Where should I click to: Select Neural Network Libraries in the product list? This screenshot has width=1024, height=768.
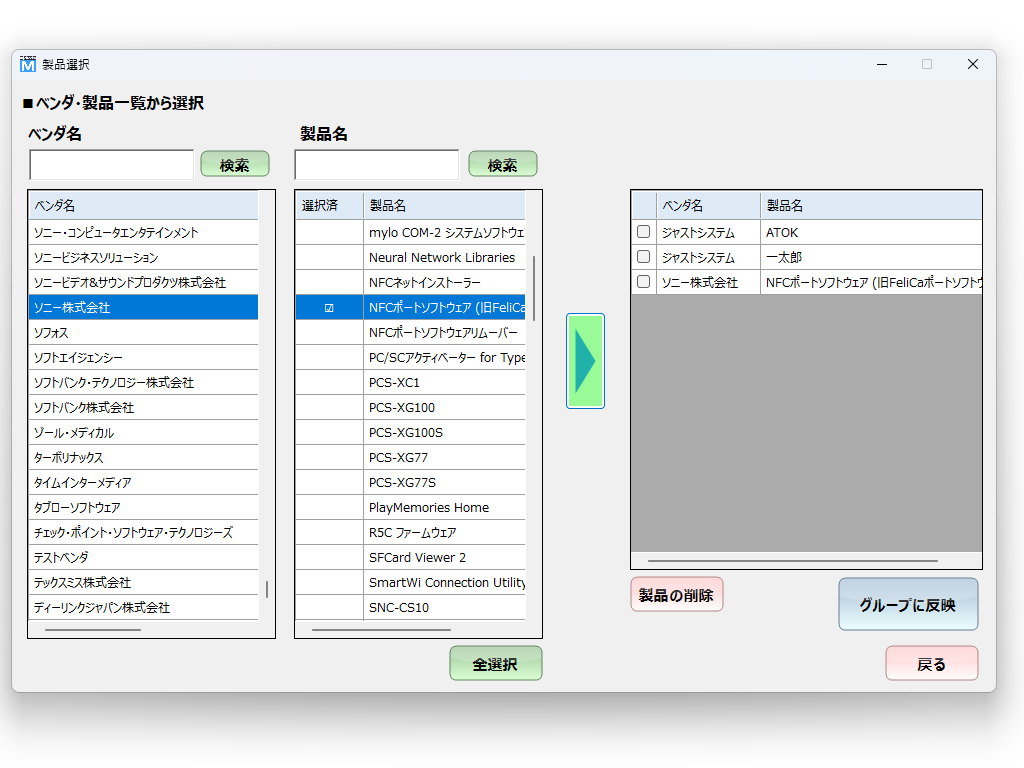[440, 257]
